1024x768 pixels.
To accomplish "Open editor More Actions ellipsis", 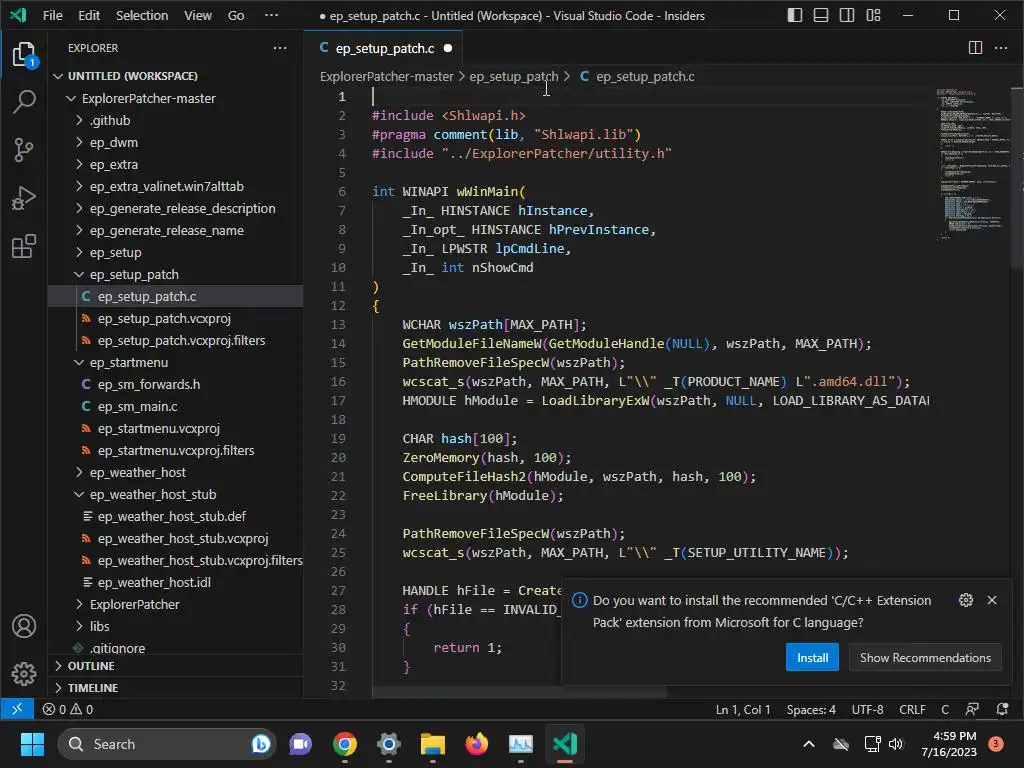I will [1001, 48].
